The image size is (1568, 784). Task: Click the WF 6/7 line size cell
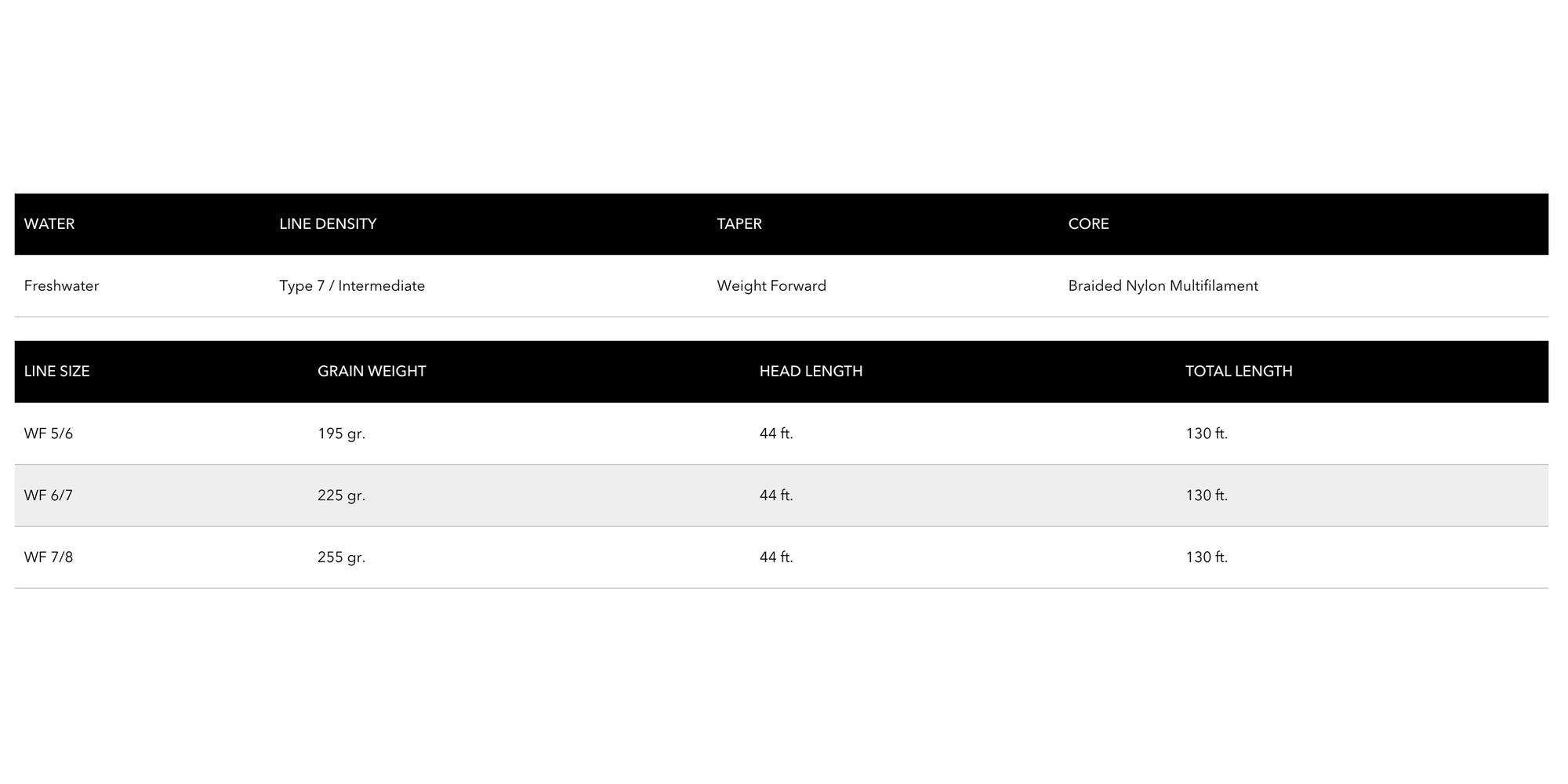49,495
